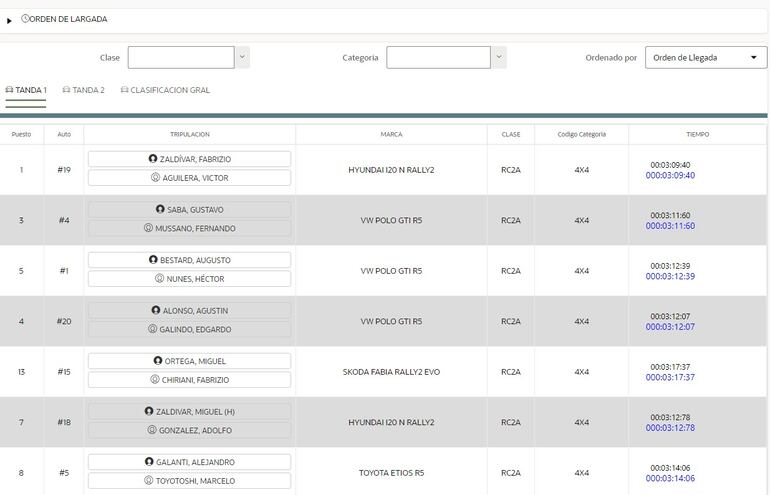Image resolution: width=770 pixels, height=495 pixels.
Task: Switch to the TANDA 1 tab
Action: [x=26, y=90]
